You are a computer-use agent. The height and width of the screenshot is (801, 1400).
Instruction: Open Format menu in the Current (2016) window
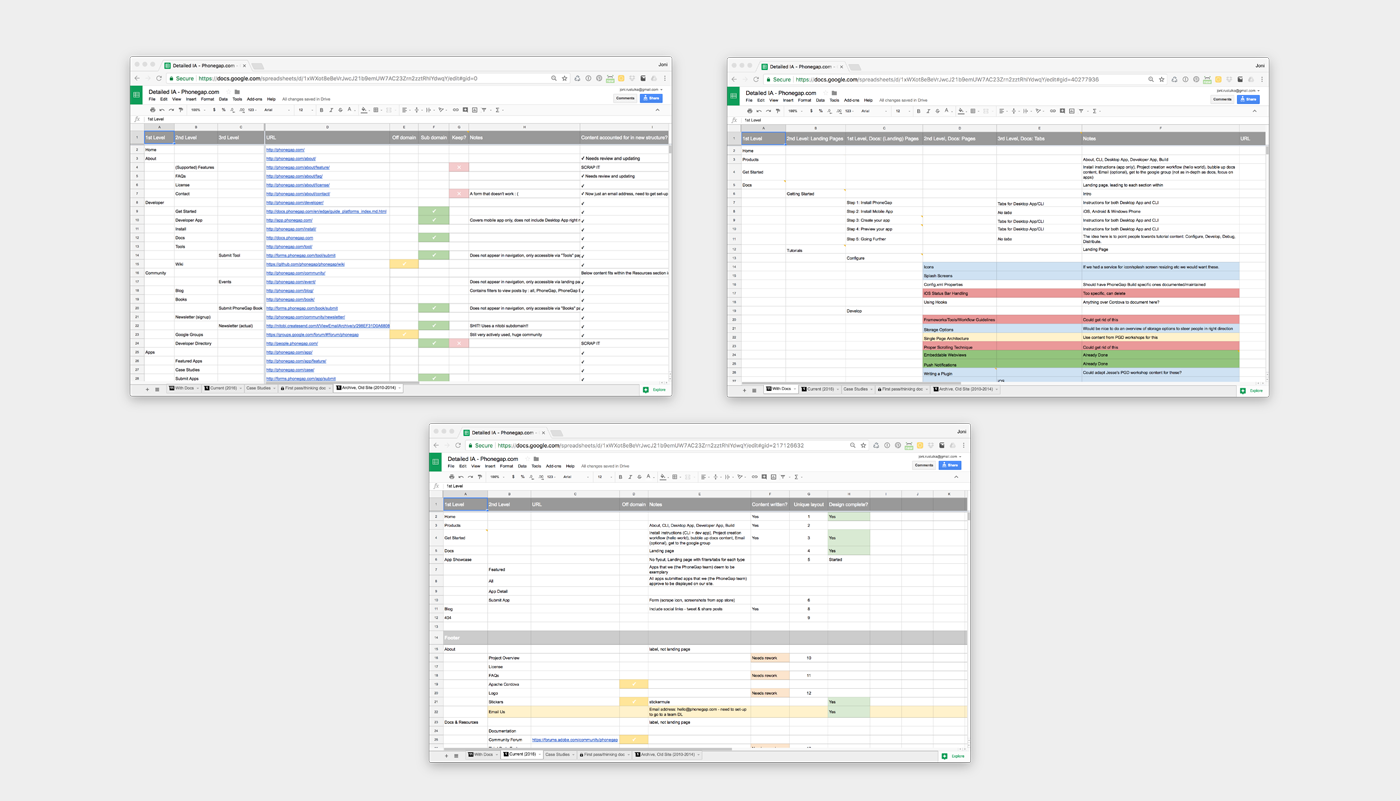click(506, 466)
